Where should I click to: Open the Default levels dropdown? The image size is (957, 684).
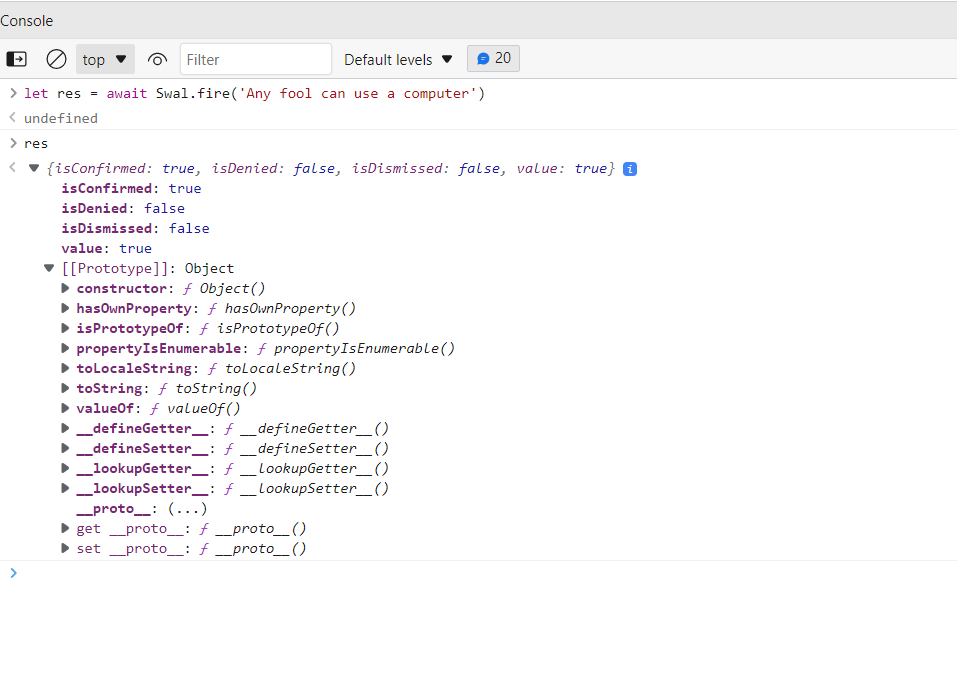[397, 59]
